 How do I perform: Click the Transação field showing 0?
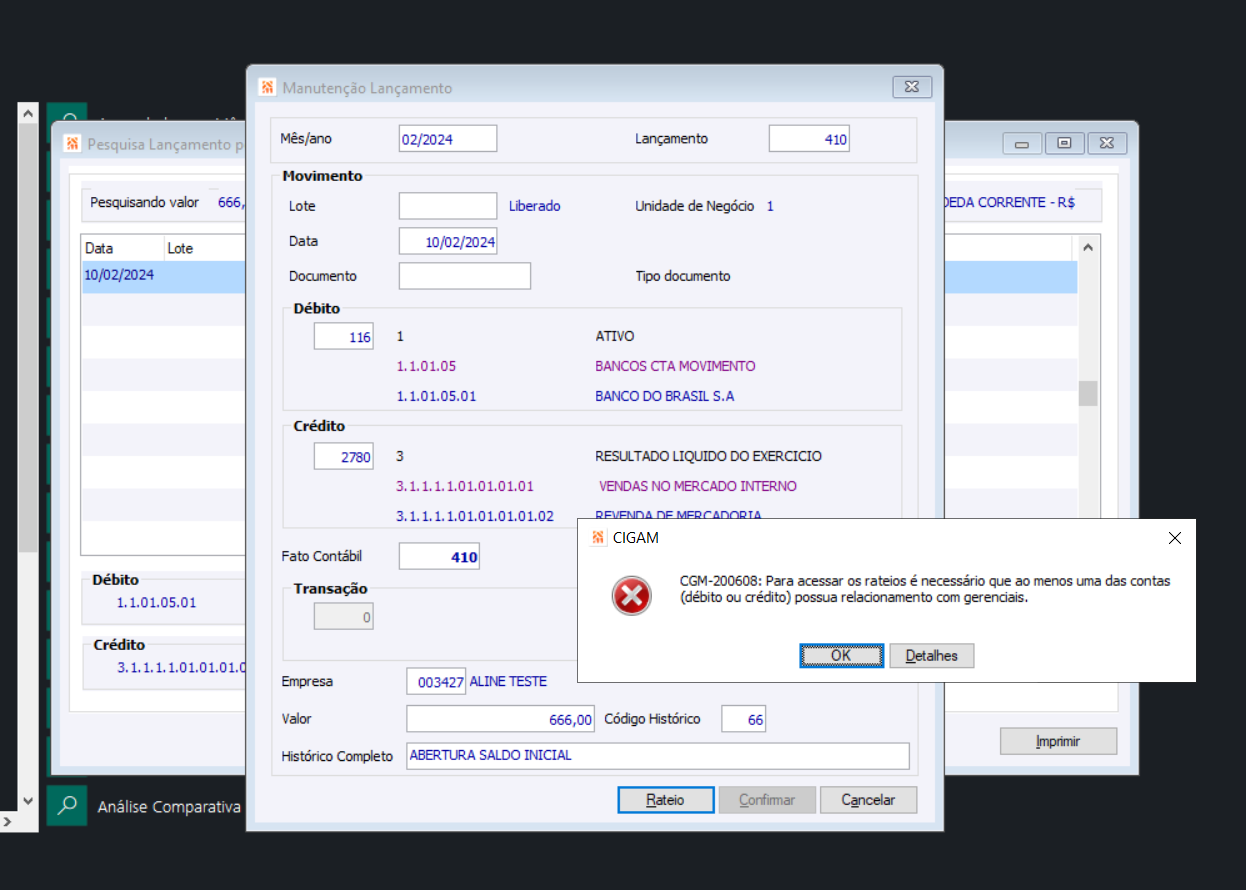coord(344,618)
